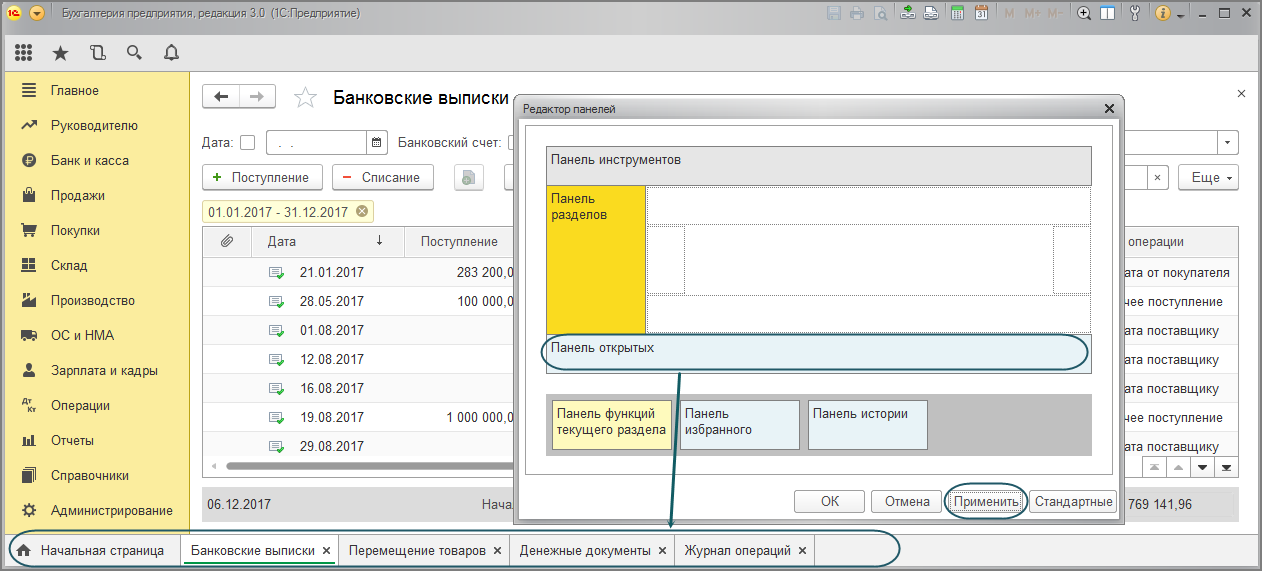Open the Еще dropdown menu
The height and width of the screenshot is (571, 1262).
(1209, 177)
